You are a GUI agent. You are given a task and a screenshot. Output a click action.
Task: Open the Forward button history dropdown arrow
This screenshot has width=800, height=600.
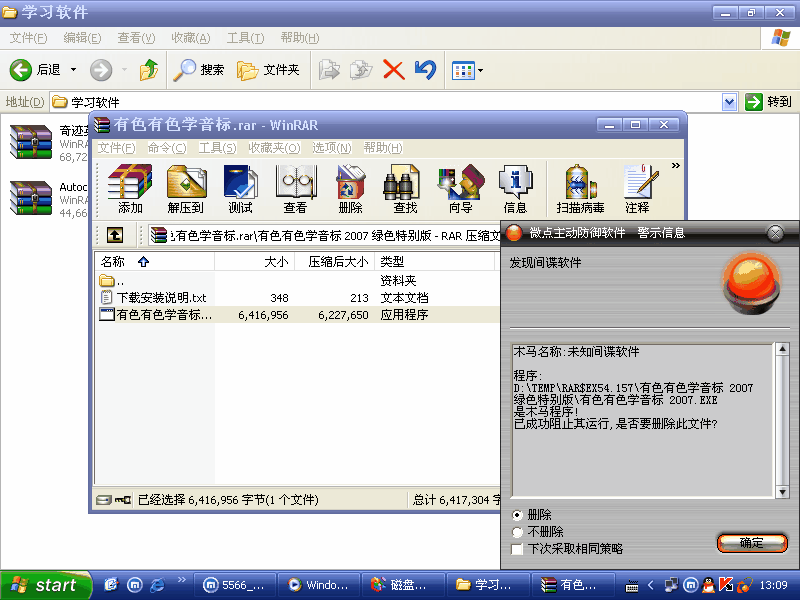(124, 69)
